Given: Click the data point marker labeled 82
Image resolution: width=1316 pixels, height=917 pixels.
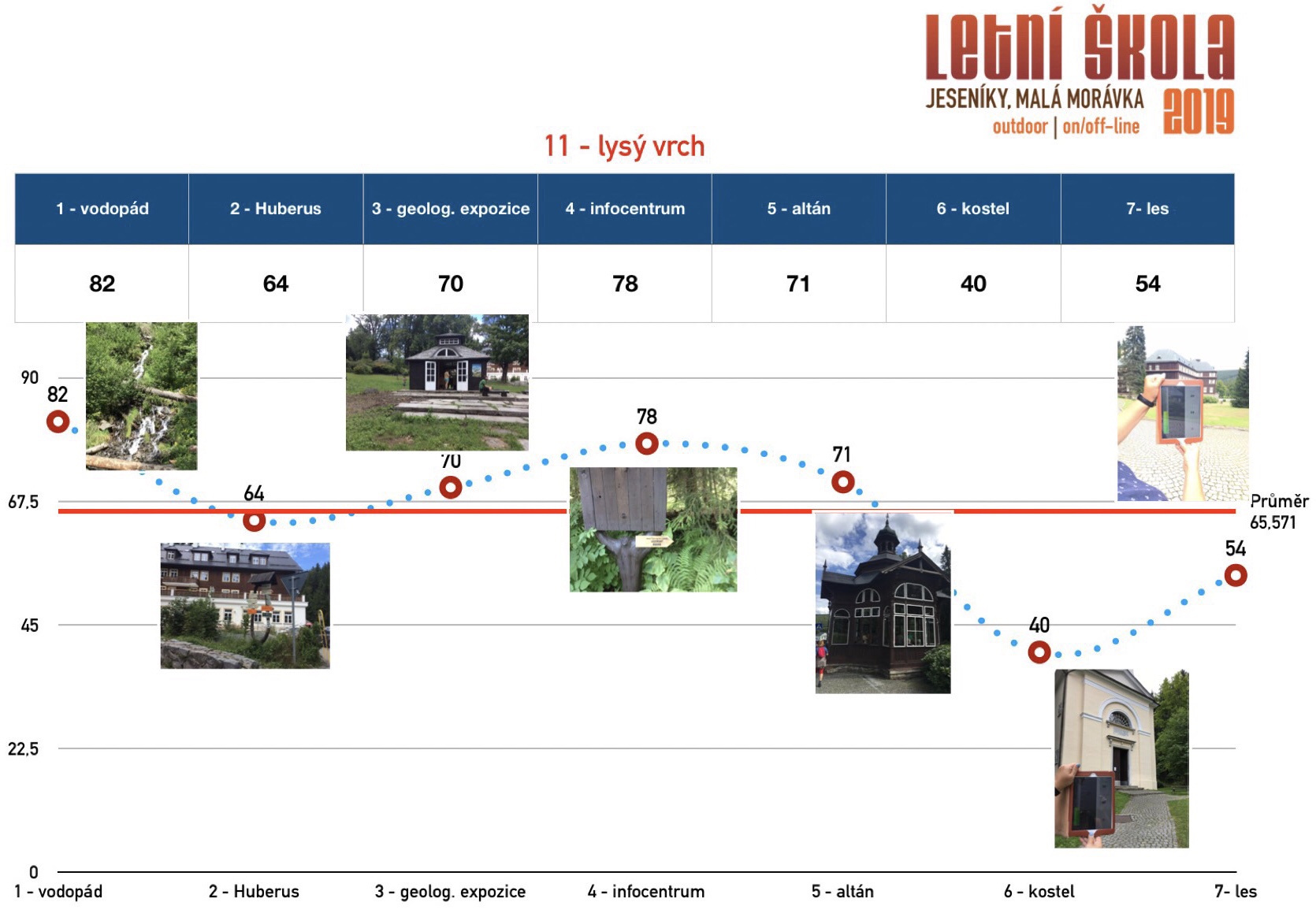Looking at the screenshot, I should click(58, 422).
